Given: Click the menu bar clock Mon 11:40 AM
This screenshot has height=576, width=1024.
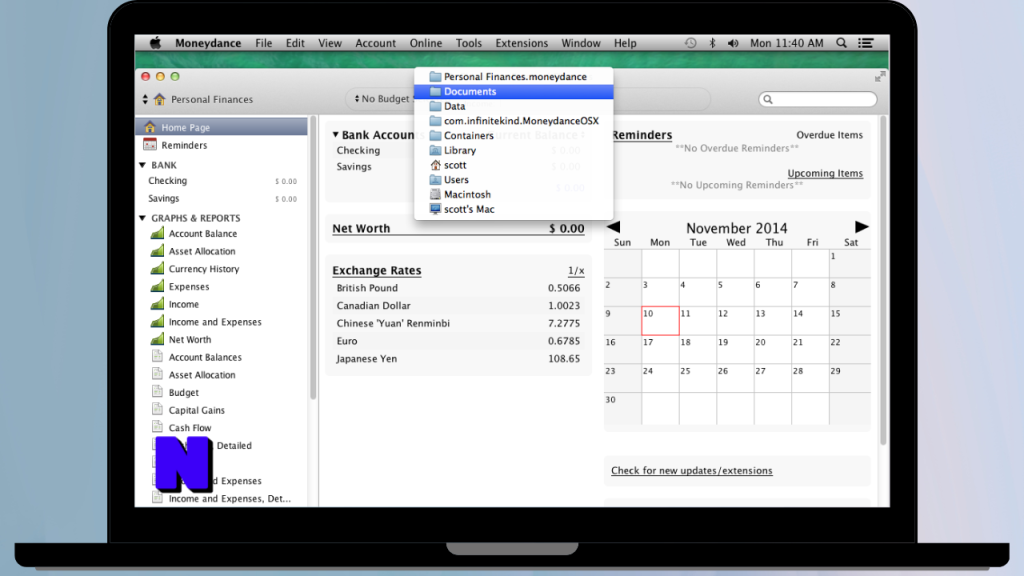Looking at the screenshot, I should pyautogui.click(x=786, y=43).
